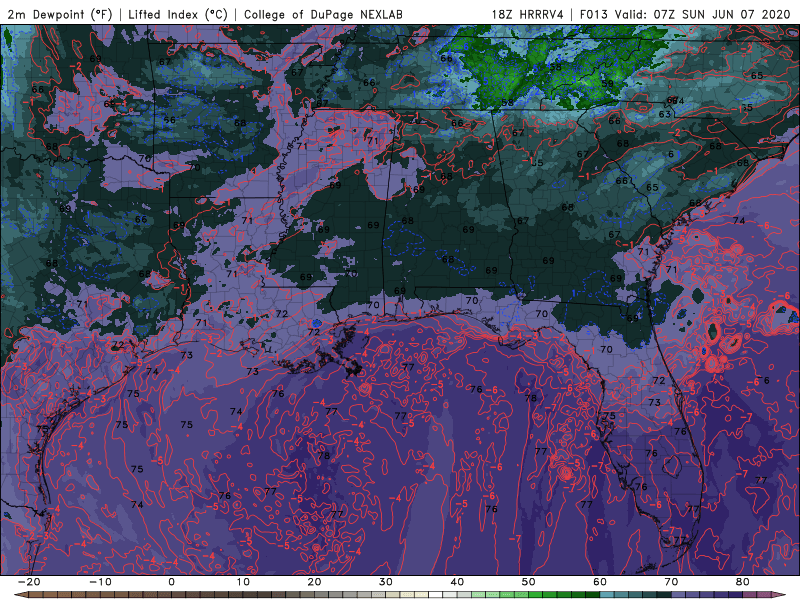Click the 40 tick label on color scale
Image resolution: width=800 pixels, height=600 pixels.
[x=457, y=582]
